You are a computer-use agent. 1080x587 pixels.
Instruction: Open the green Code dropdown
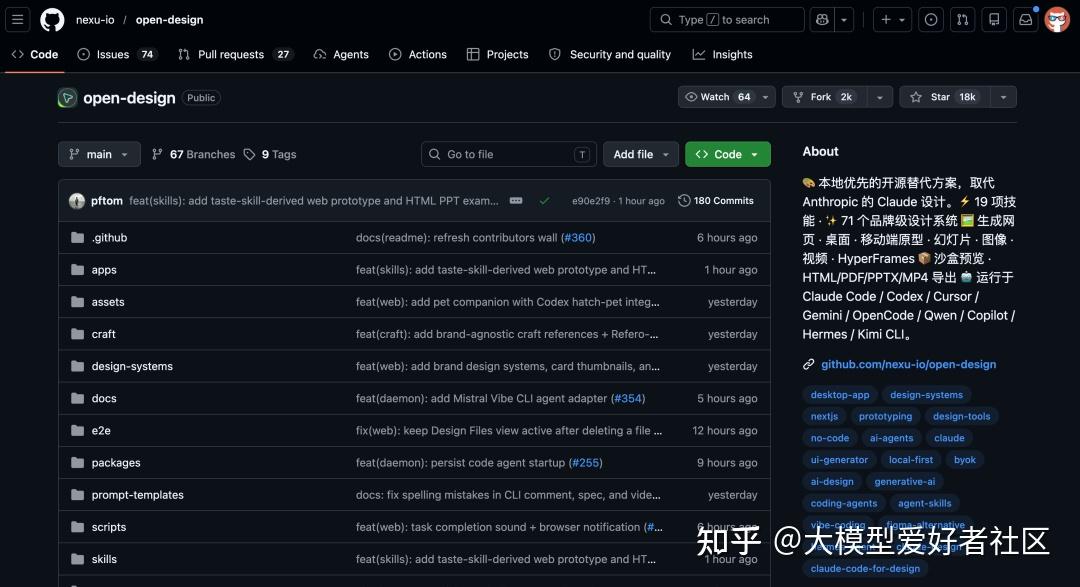[727, 154]
